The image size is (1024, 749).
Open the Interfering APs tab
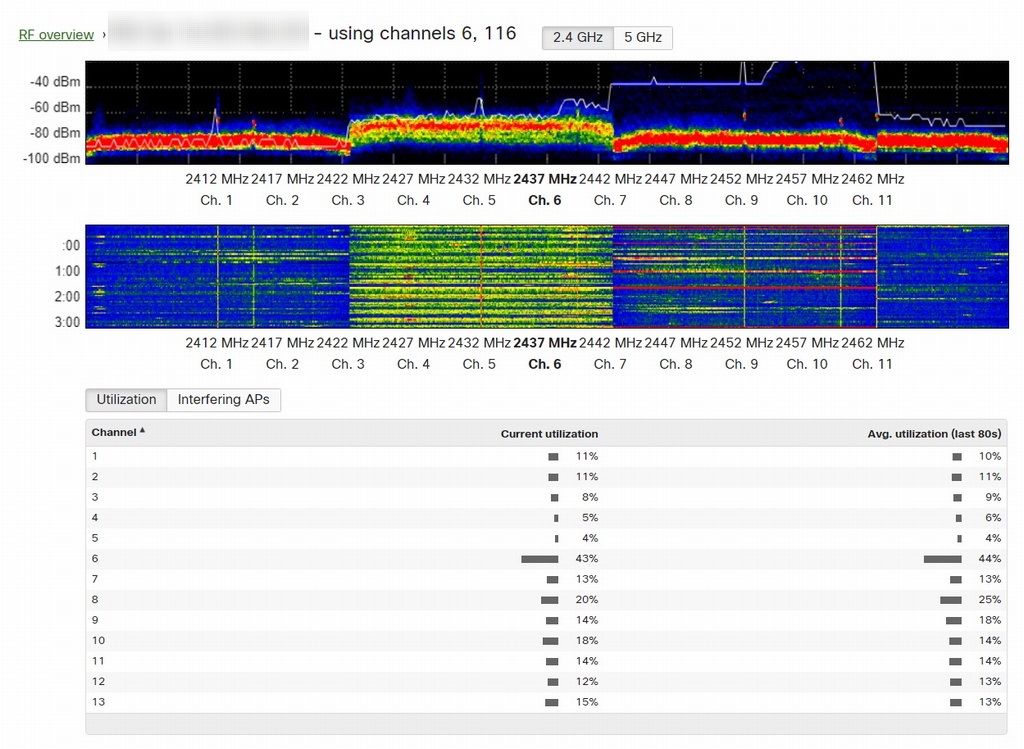pyautogui.click(x=223, y=400)
